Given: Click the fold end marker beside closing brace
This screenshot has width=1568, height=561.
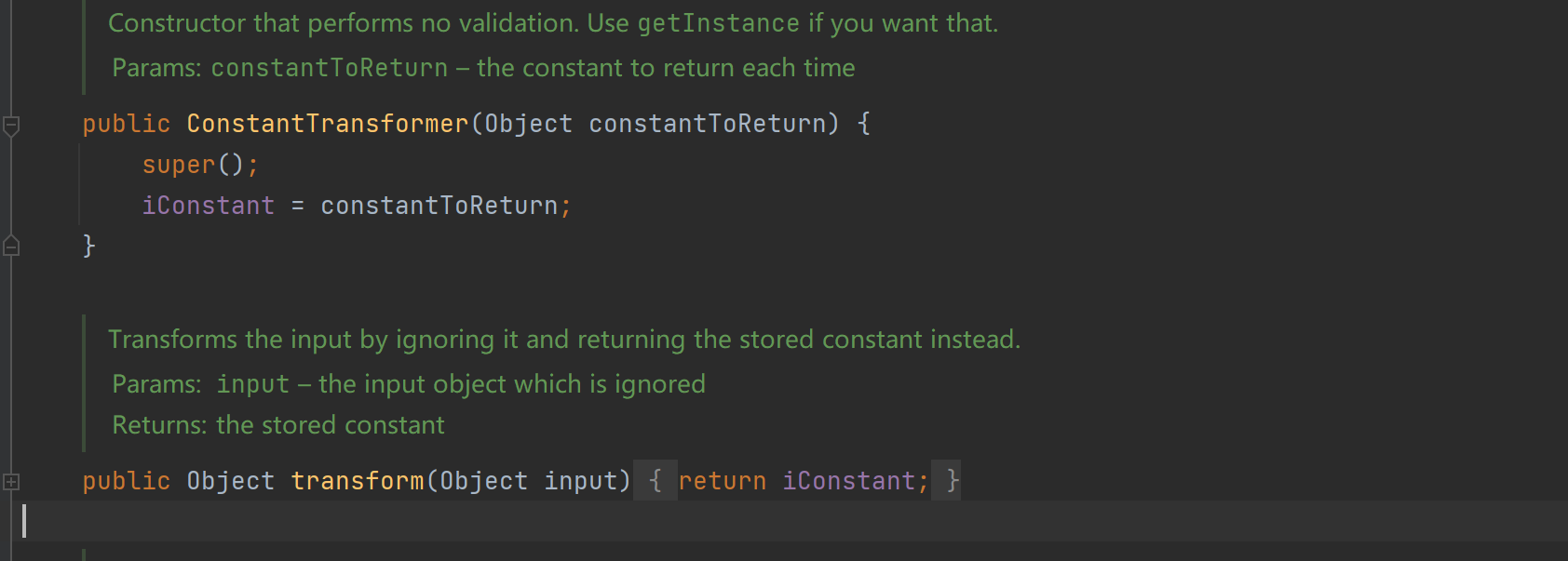Looking at the screenshot, I should (11, 246).
